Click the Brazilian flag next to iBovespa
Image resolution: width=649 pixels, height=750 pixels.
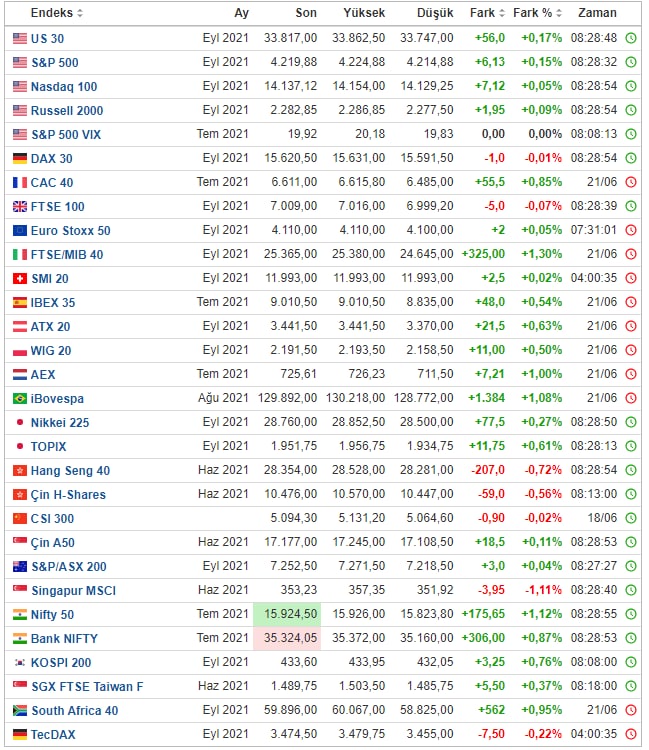pyautogui.click(x=20, y=398)
